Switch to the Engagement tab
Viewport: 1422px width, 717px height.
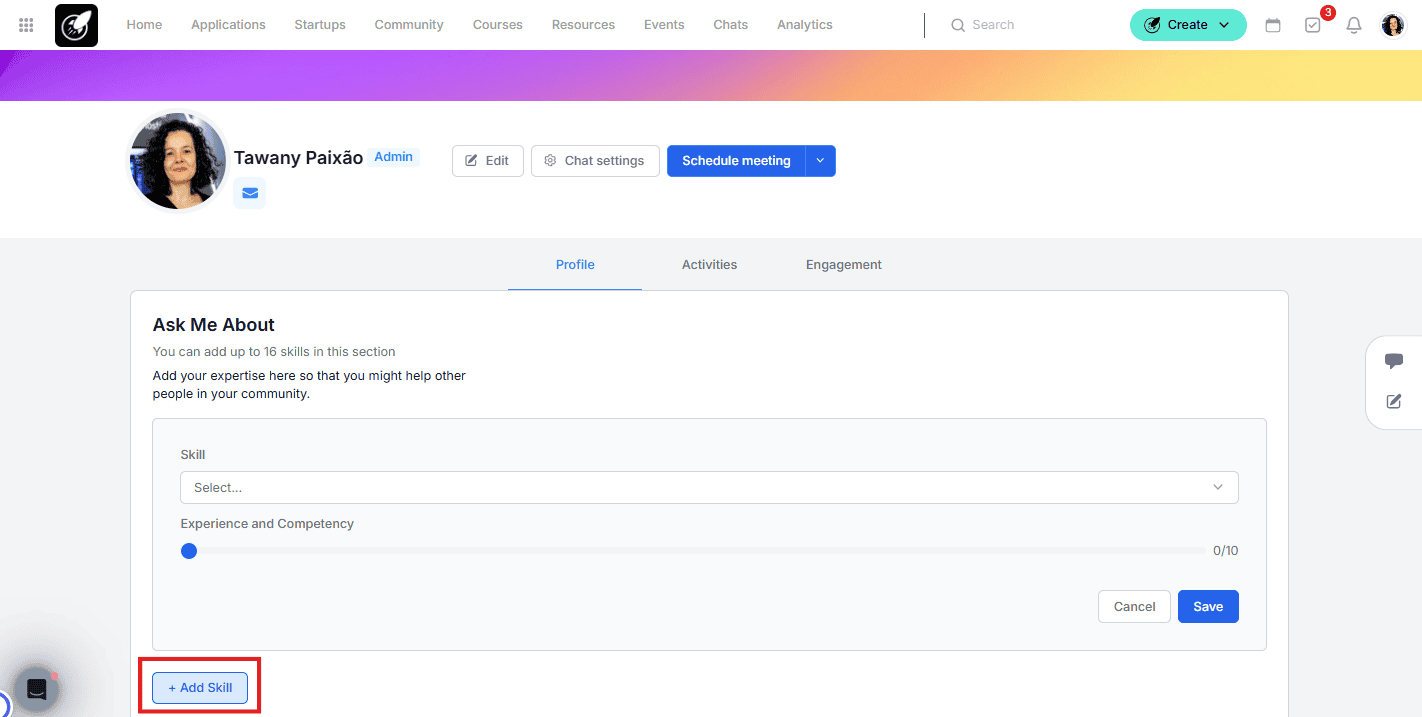pos(844,265)
